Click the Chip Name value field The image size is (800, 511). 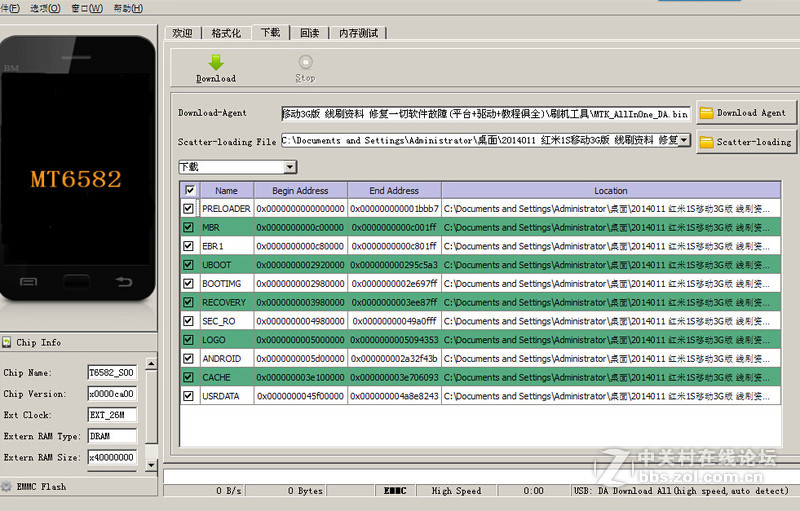point(112,372)
